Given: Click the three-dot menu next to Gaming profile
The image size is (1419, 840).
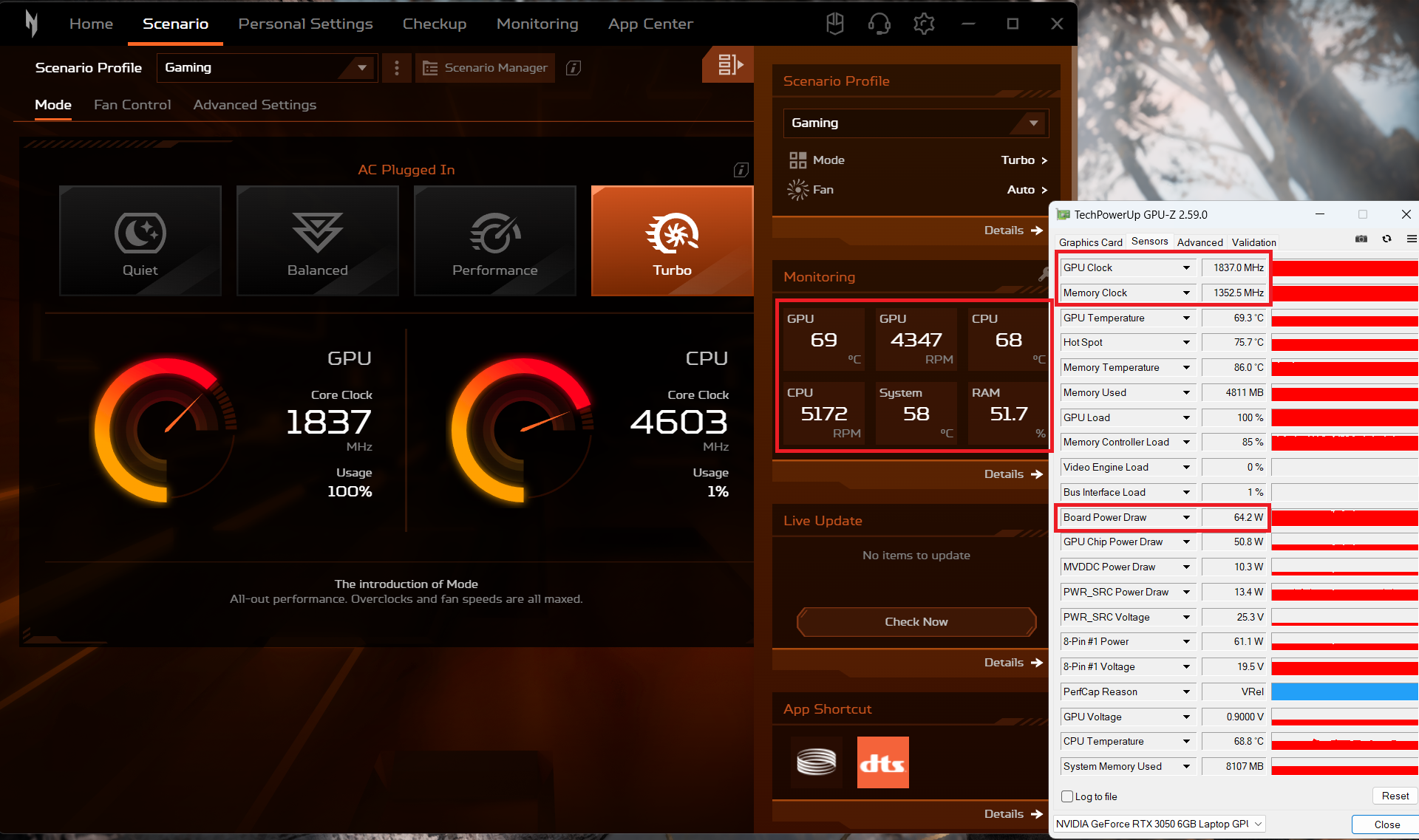Looking at the screenshot, I should pyautogui.click(x=397, y=68).
